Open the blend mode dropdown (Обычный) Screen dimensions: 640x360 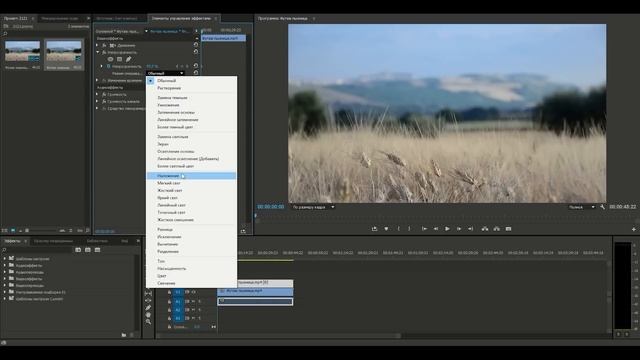point(165,73)
